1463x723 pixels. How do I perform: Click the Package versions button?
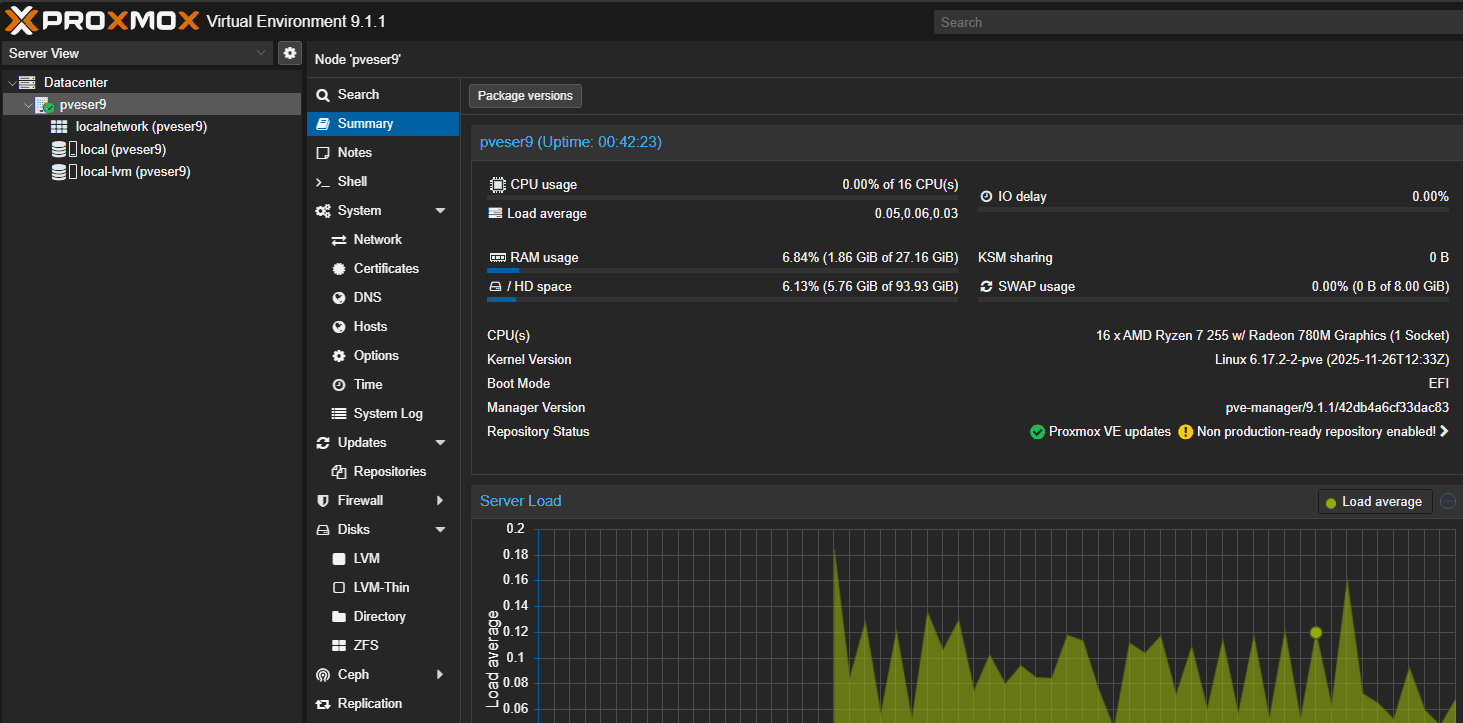click(525, 95)
